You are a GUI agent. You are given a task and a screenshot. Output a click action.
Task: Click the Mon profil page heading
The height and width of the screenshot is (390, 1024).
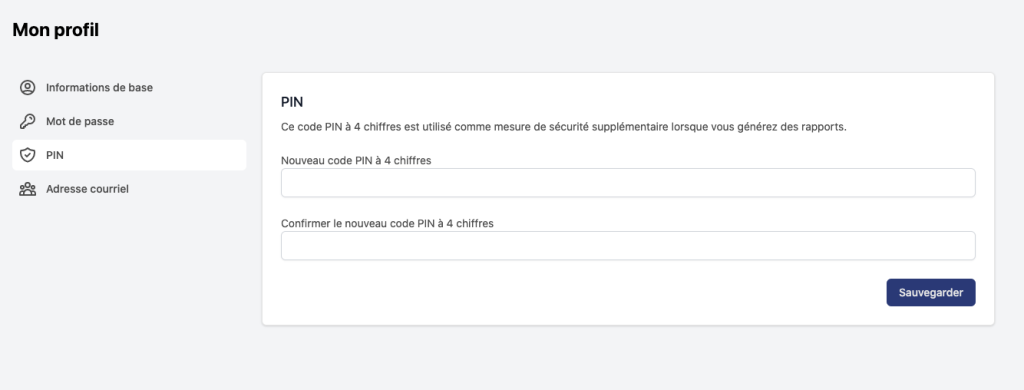(x=56, y=30)
